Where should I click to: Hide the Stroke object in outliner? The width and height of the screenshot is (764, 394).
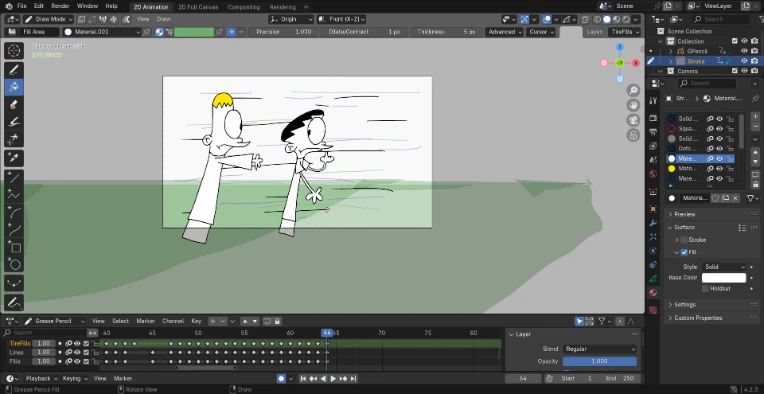[744, 61]
